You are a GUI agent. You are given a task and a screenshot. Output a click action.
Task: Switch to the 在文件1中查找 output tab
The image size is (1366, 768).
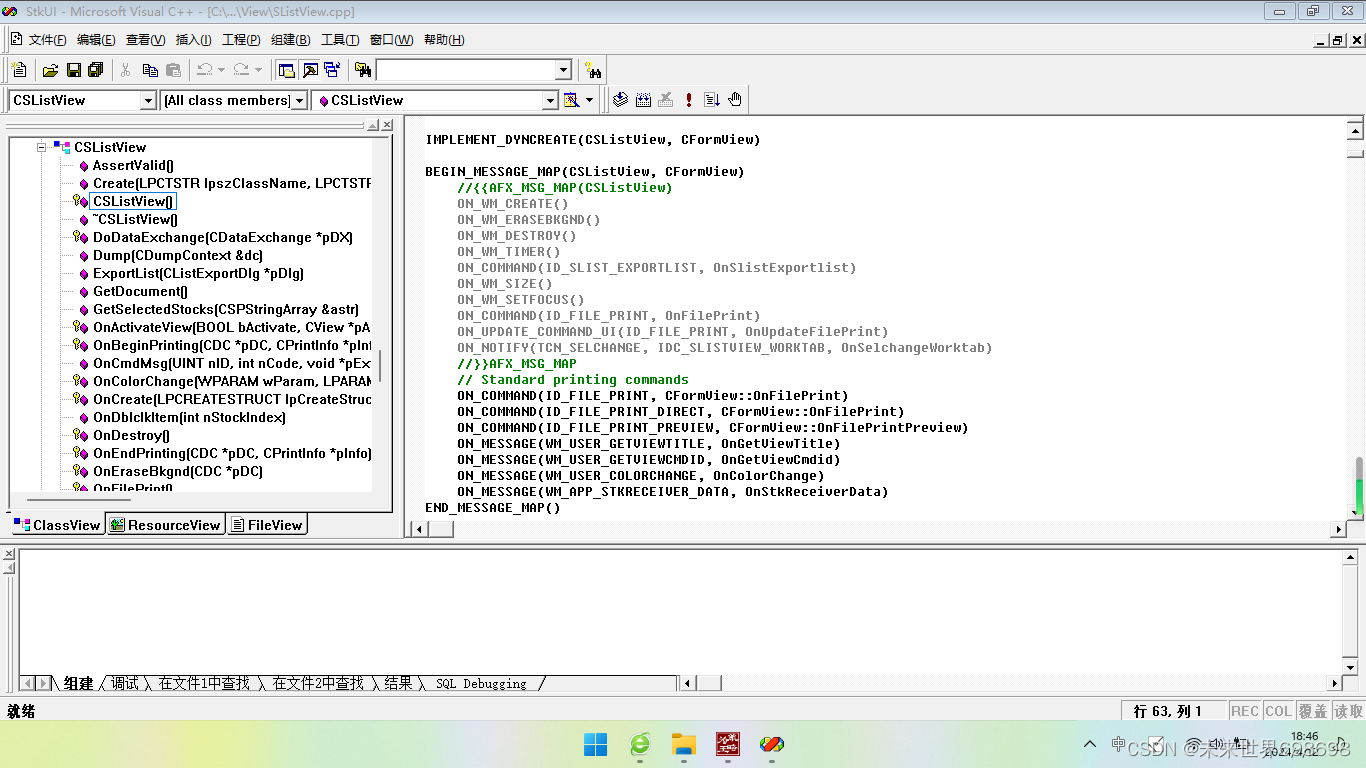click(204, 683)
